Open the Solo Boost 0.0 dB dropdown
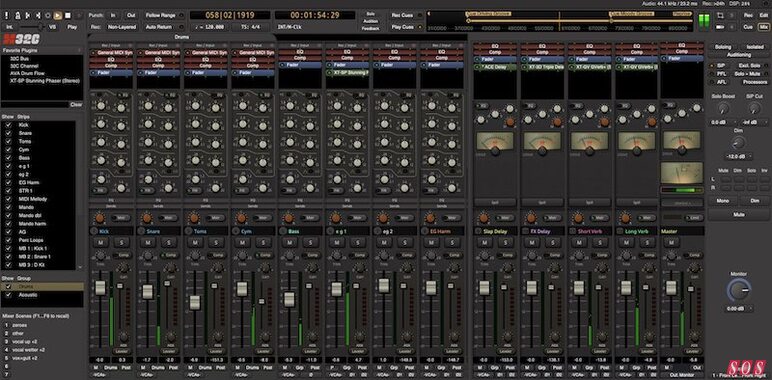 723,122
